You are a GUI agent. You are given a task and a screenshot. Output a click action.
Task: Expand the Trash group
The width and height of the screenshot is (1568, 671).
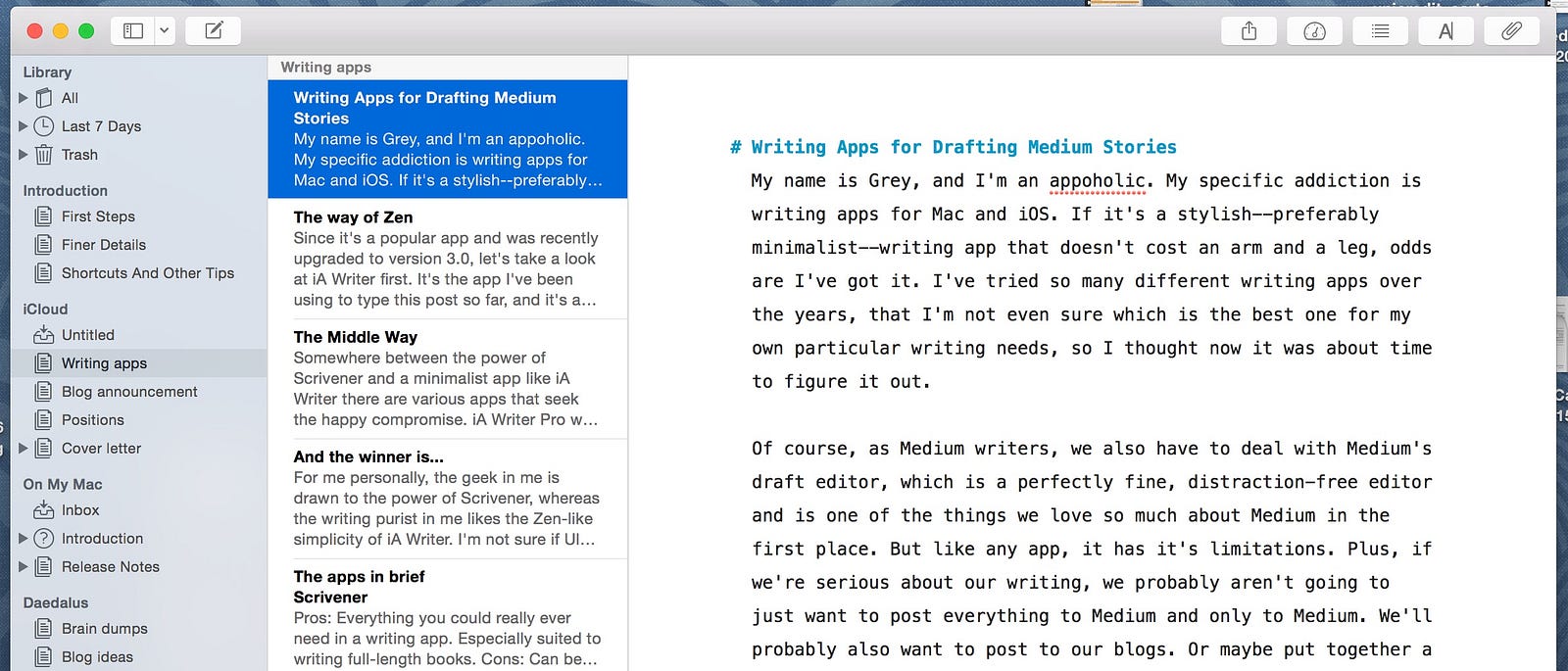24,155
